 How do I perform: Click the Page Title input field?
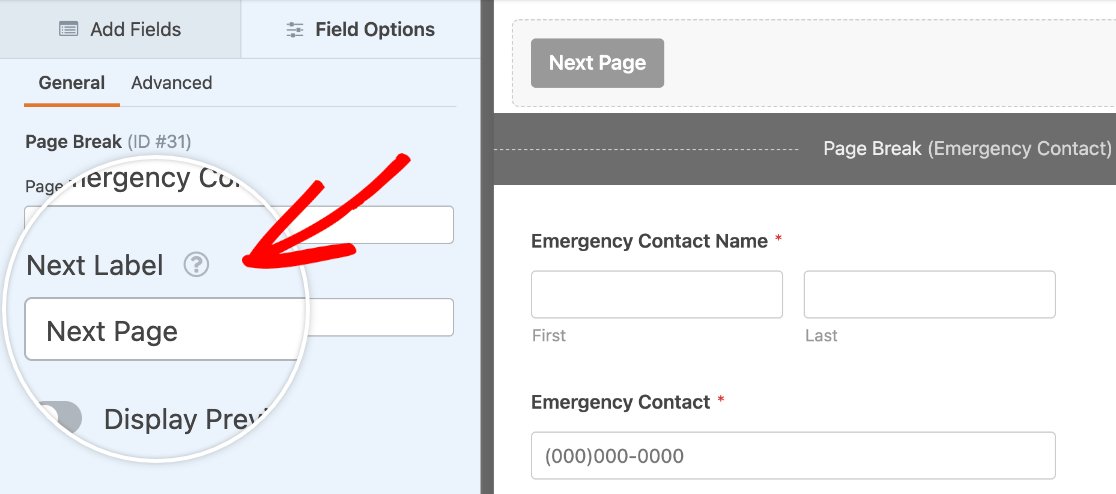239,224
